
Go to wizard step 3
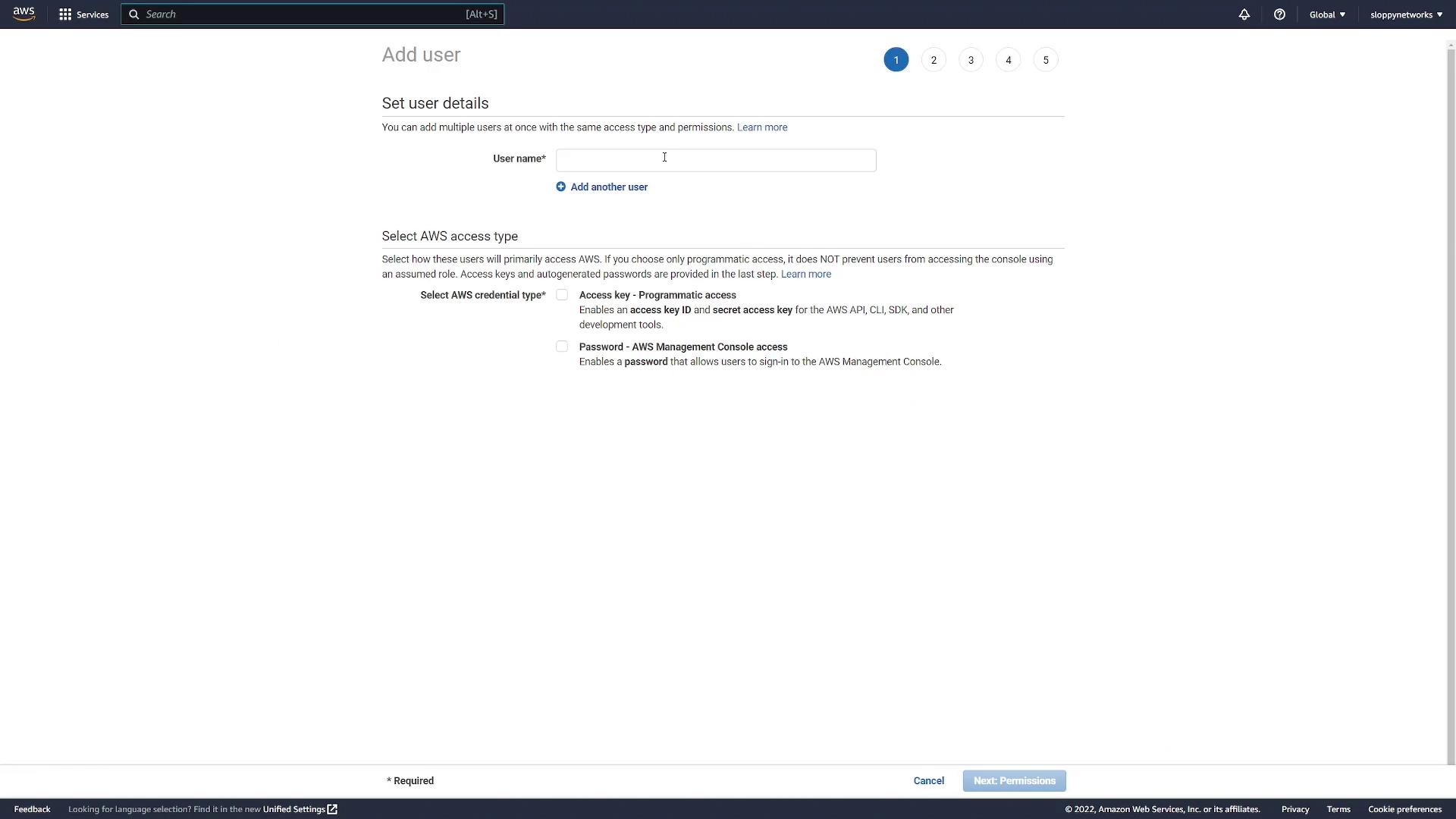click(x=971, y=60)
